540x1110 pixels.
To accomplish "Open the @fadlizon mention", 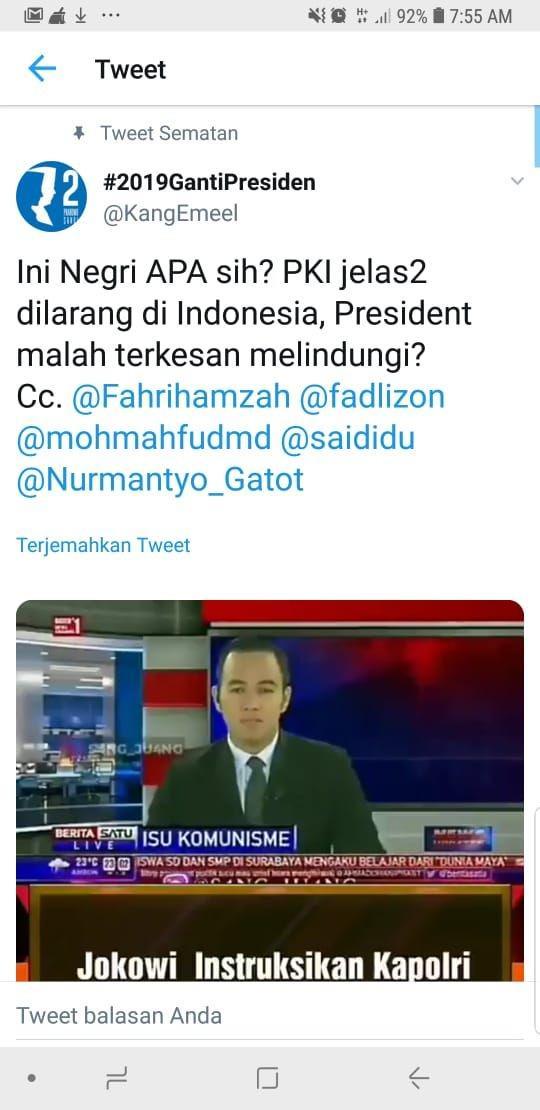I will pos(372,396).
